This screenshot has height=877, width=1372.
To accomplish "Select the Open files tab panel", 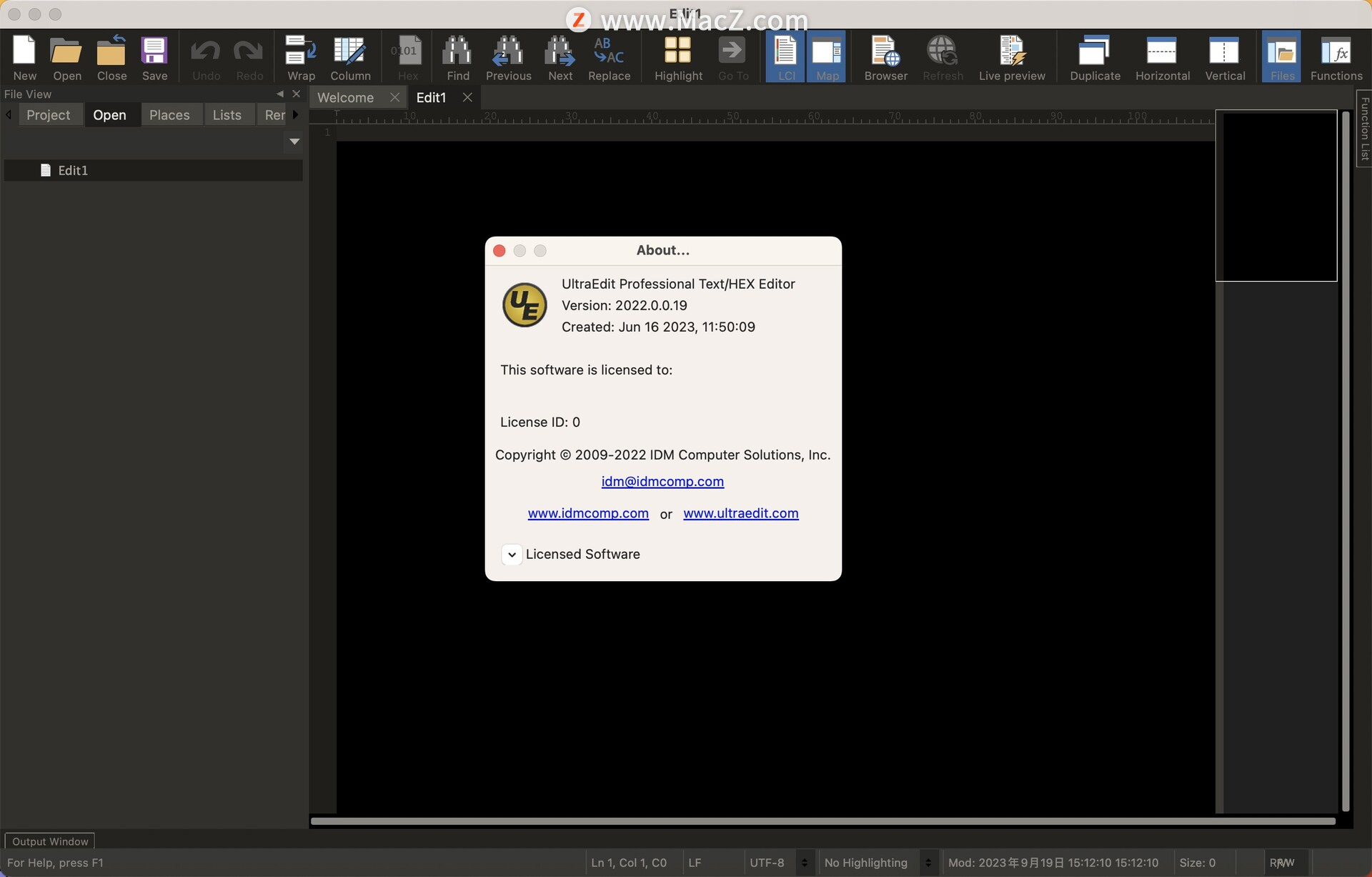I will tap(109, 114).
